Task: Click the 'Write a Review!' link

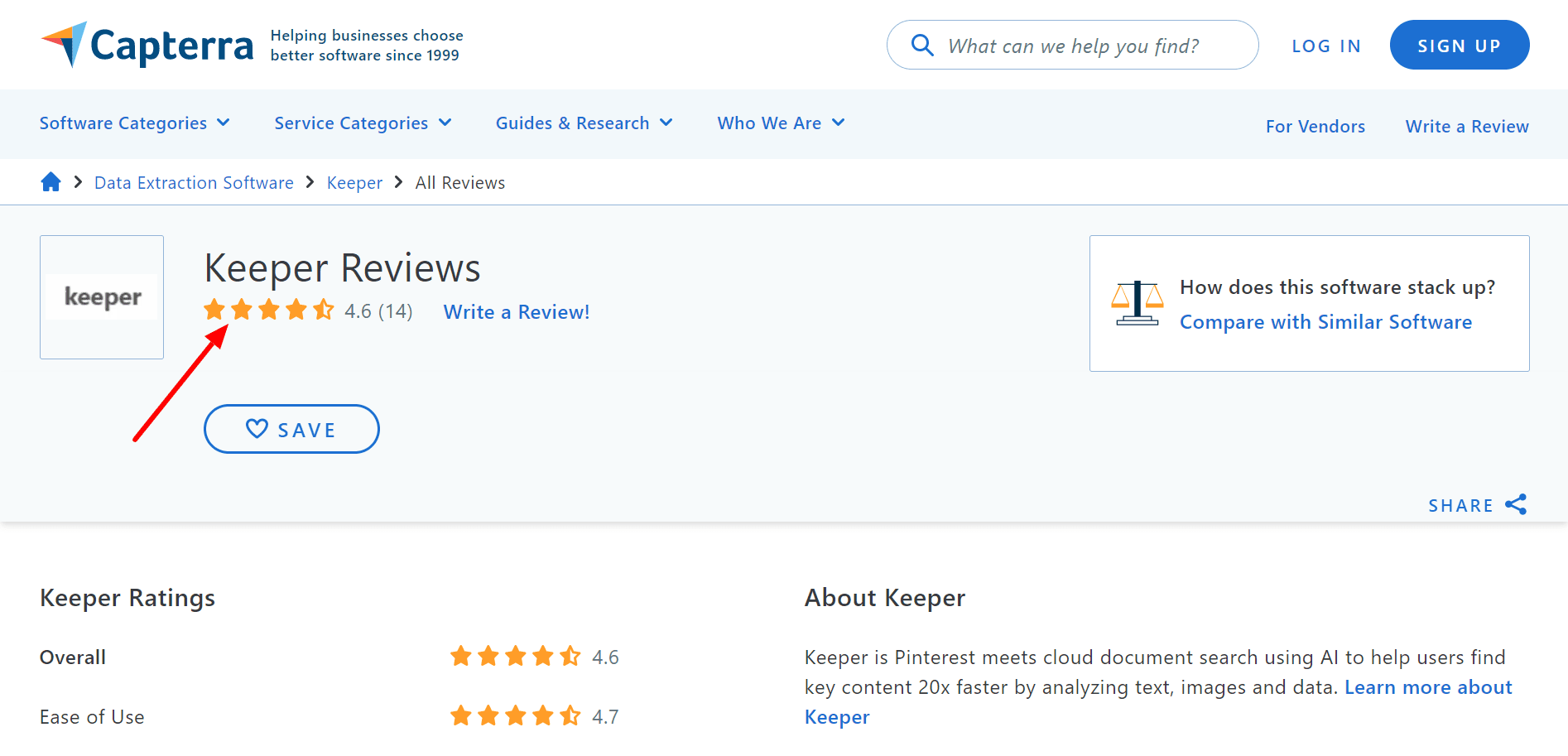Action: pos(517,312)
